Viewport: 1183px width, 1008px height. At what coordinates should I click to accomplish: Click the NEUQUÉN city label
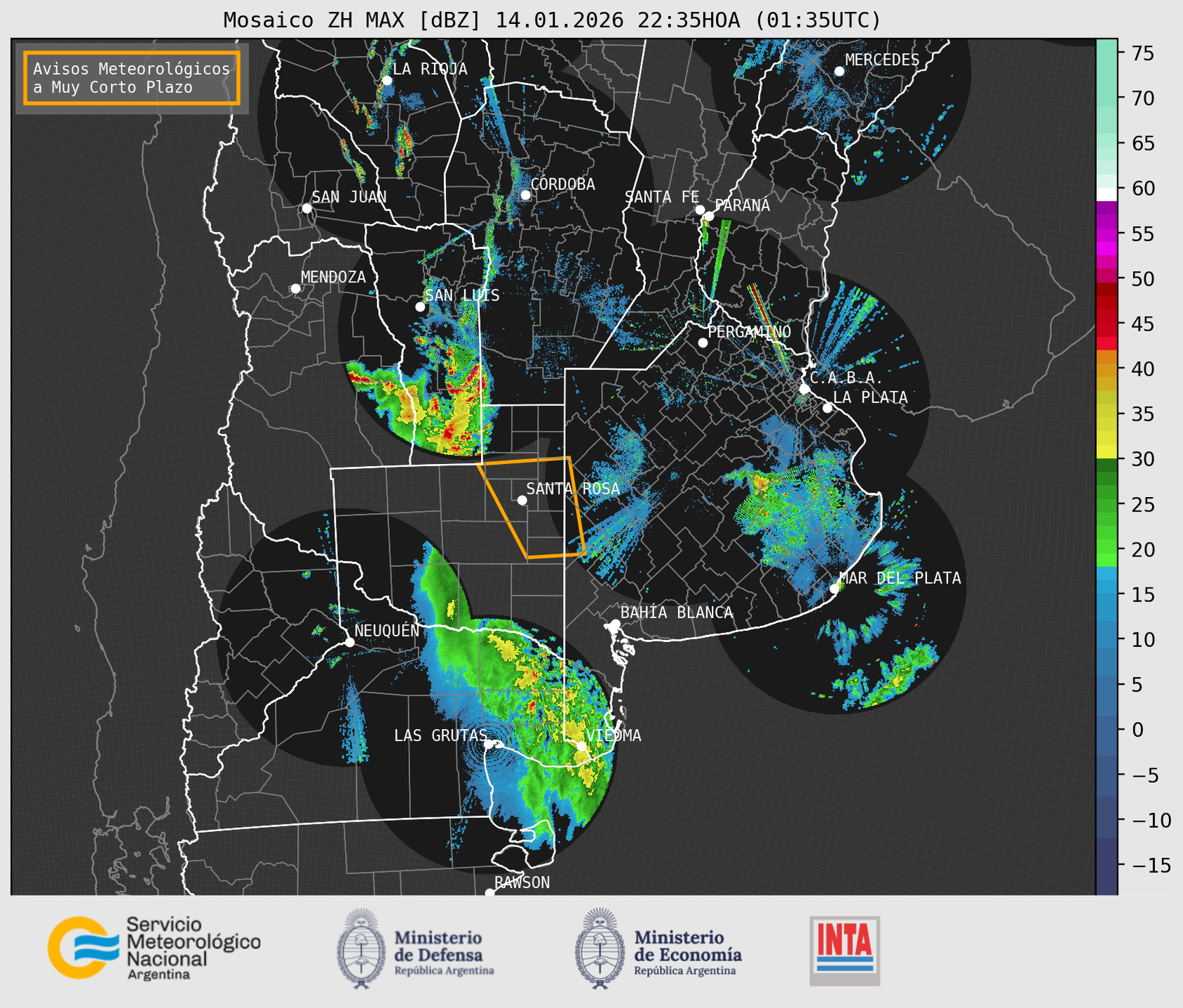(386, 630)
